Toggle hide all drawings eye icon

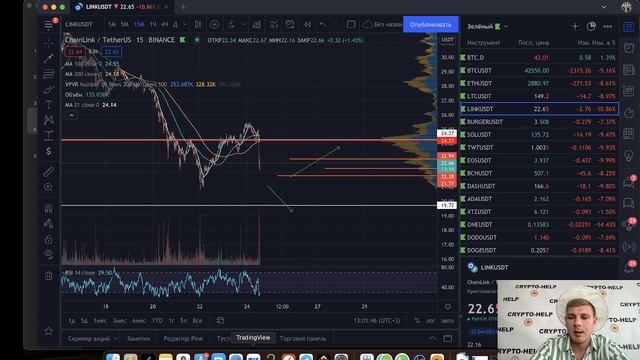(x=49, y=254)
